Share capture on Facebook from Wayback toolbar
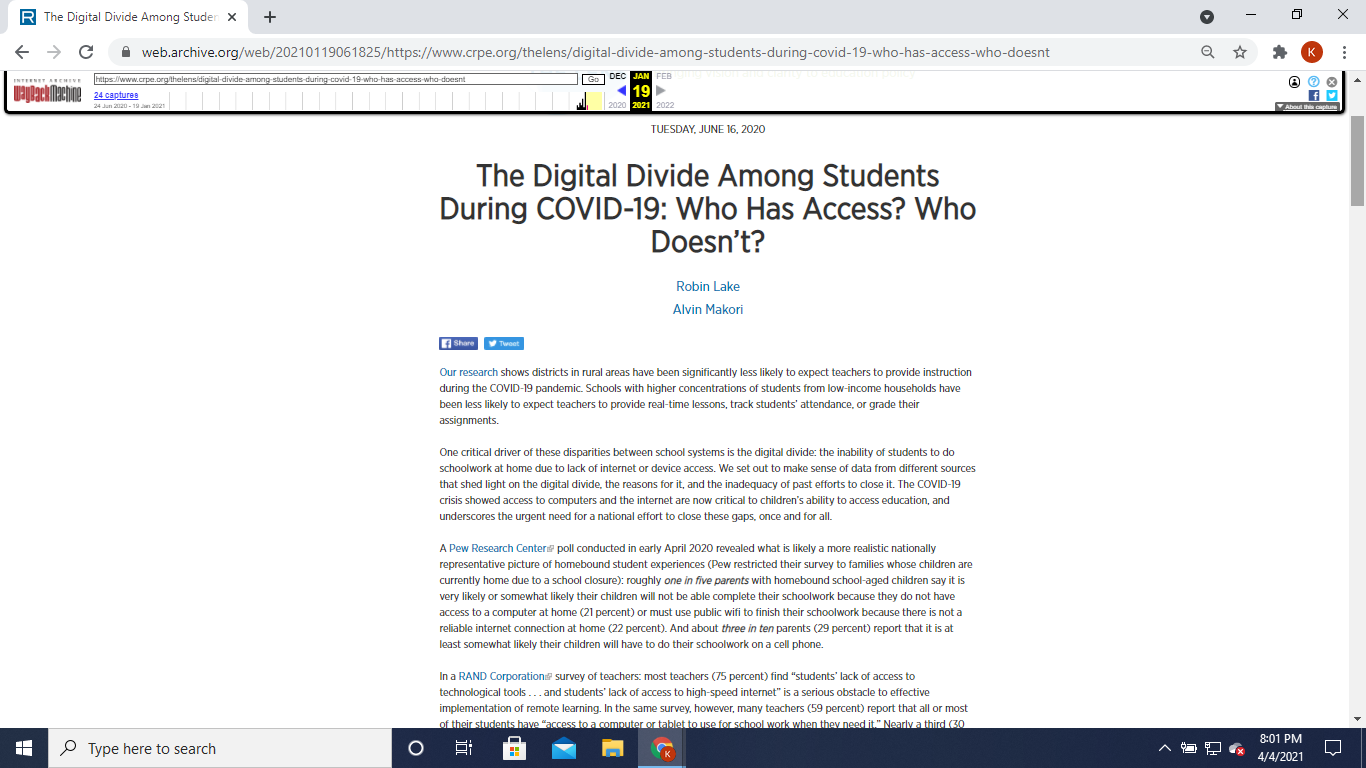 click(x=1314, y=95)
